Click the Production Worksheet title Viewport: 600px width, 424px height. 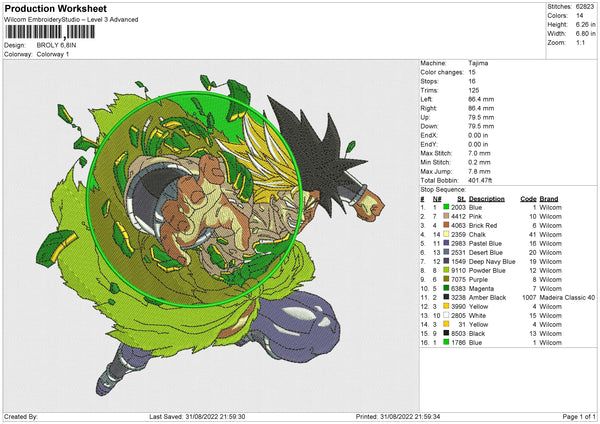point(55,9)
